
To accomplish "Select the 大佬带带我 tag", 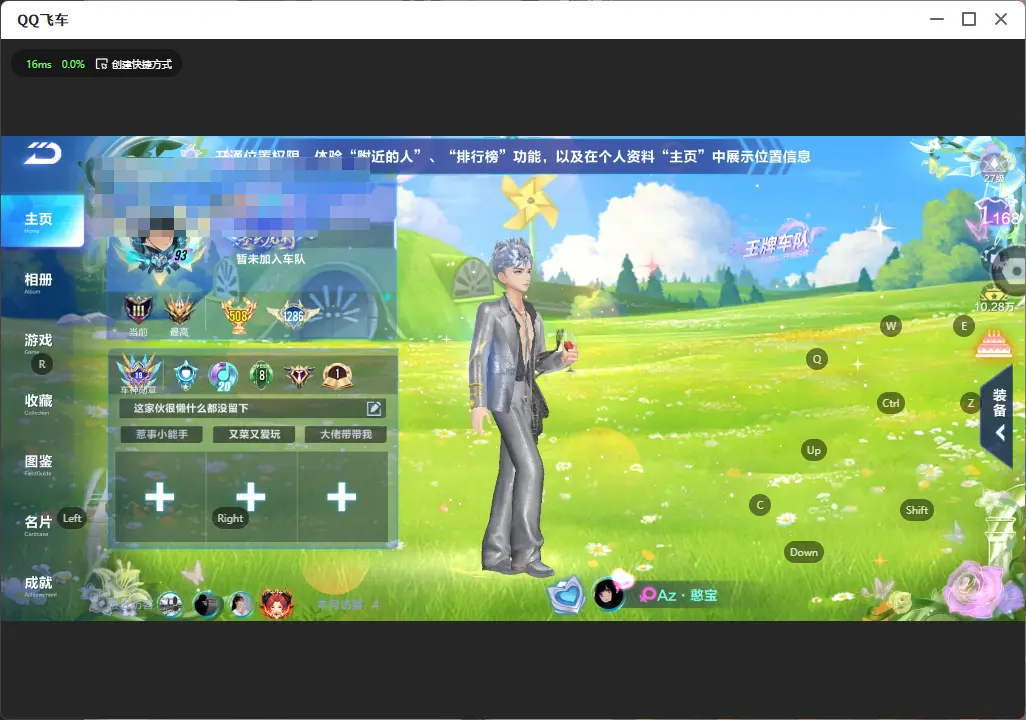I will tap(345, 434).
